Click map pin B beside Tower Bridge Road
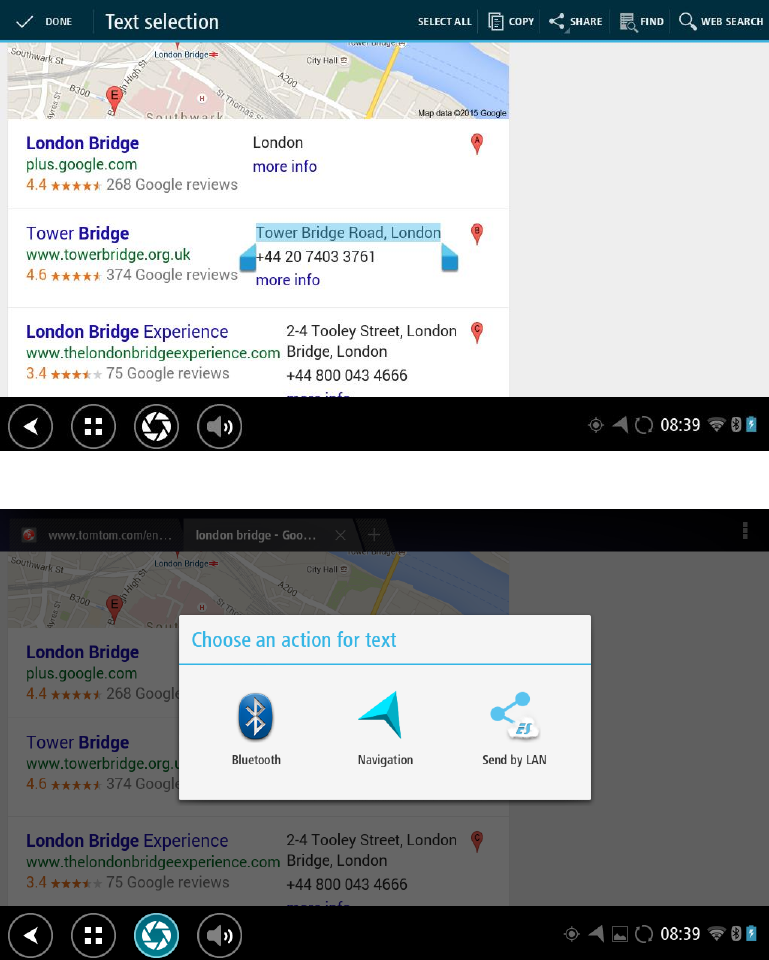This screenshot has width=769, height=960. tap(477, 234)
